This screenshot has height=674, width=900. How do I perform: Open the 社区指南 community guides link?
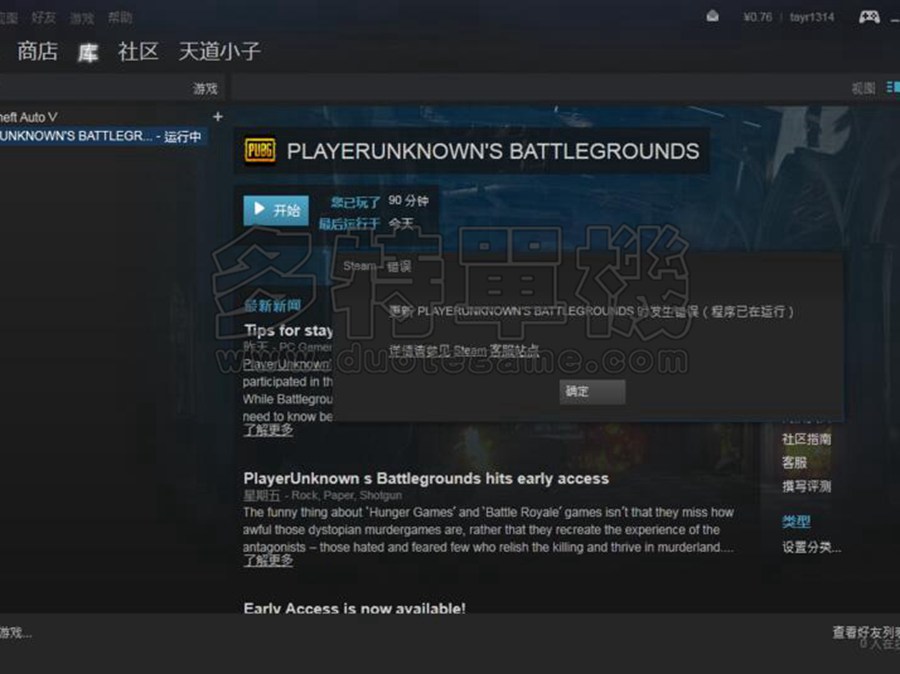[806, 439]
